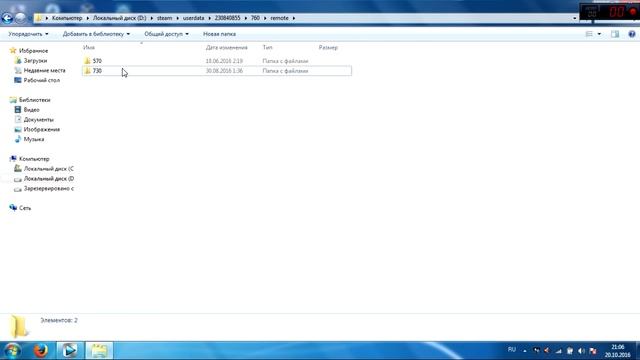This screenshot has height=360, width=640.
Task: Open the Добавить в библиотеку dropdown
Action: [96, 34]
